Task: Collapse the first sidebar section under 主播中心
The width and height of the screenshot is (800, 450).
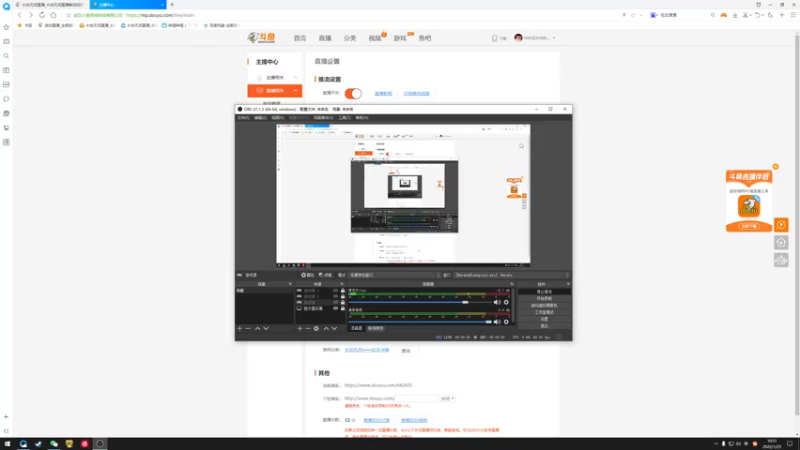Action: 295,78
